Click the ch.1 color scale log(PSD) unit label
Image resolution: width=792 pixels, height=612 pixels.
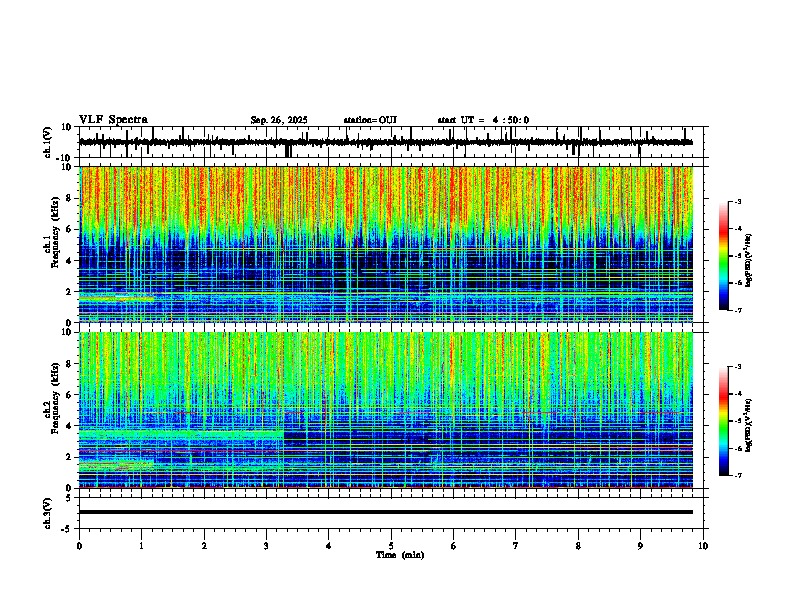pyautogui.click(x=749, y=260)
